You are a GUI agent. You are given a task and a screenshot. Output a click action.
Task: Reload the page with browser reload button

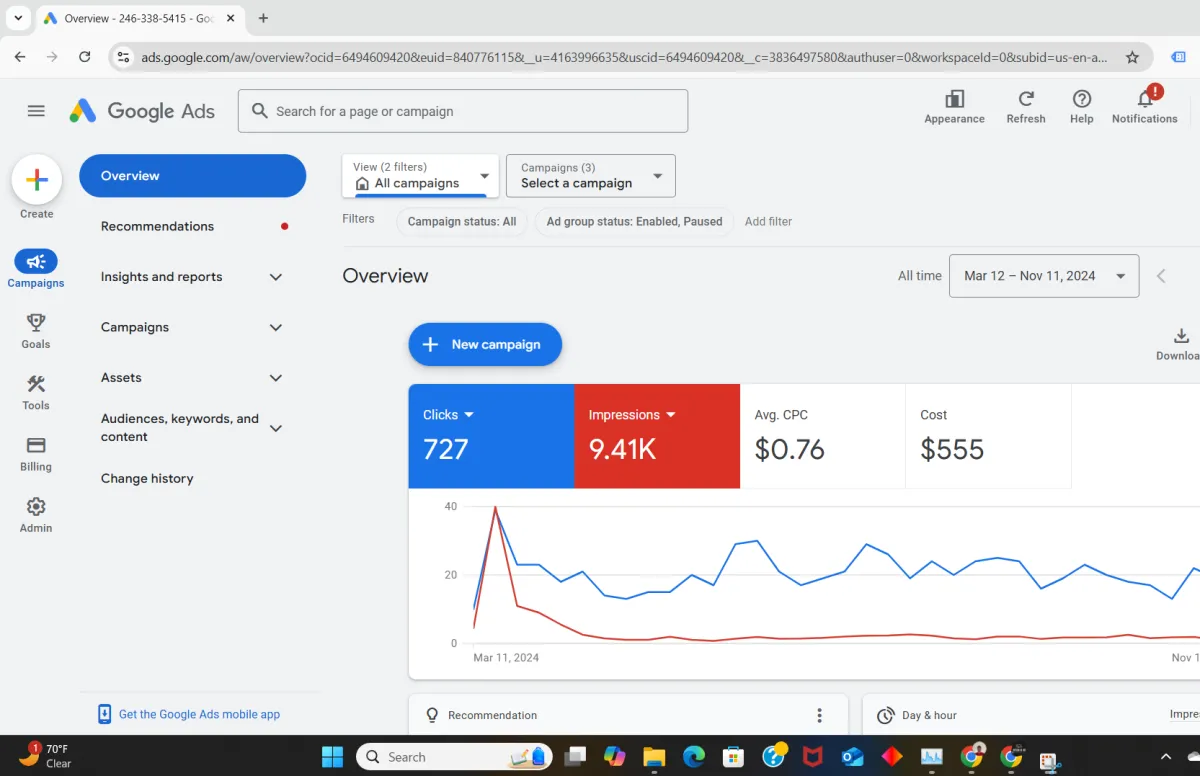click(x=85, y=57)
